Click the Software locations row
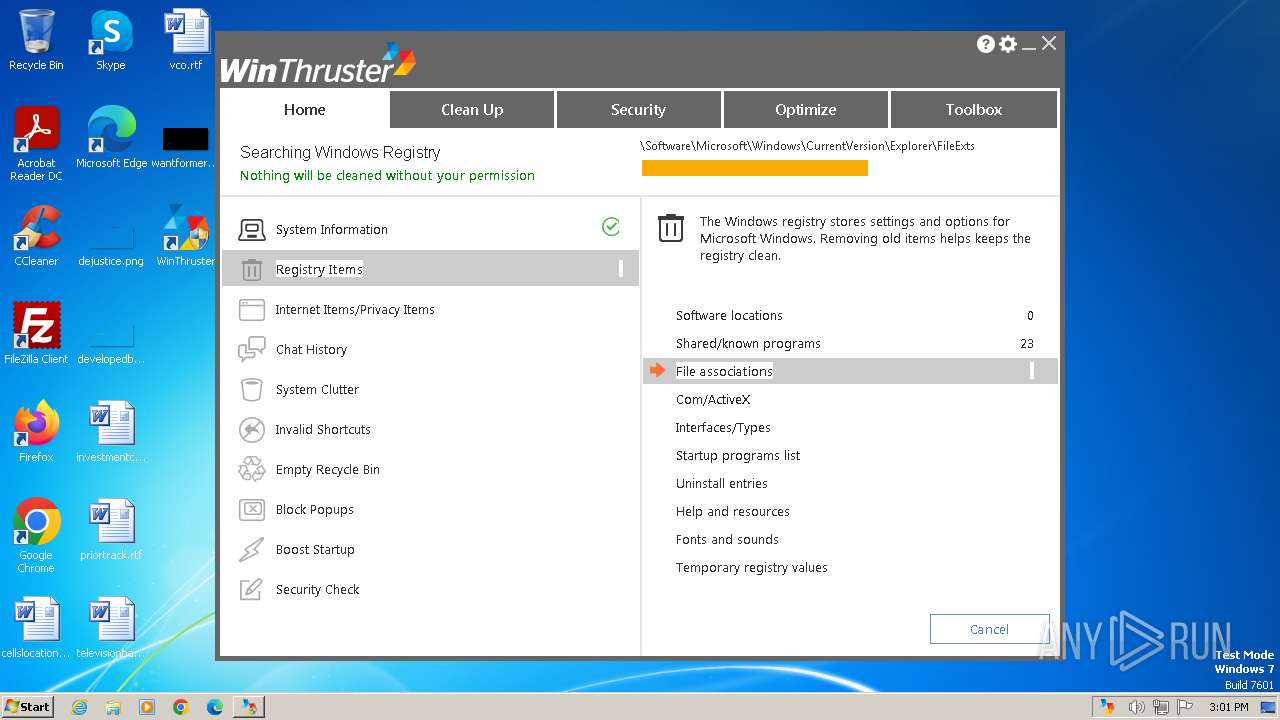1280x720 pixels. (x=850, y=315)
